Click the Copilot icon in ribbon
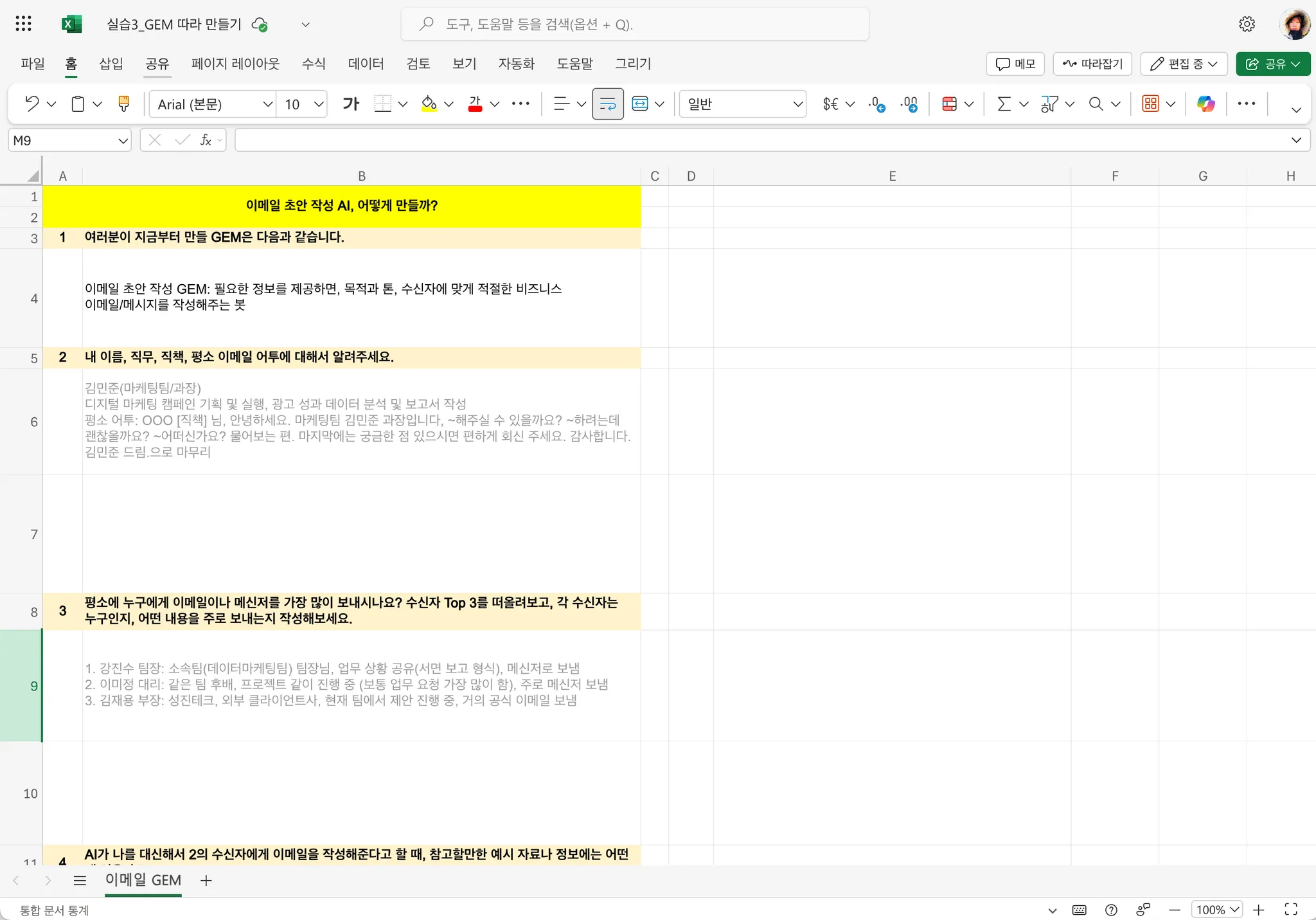 tap(1205, 104)
